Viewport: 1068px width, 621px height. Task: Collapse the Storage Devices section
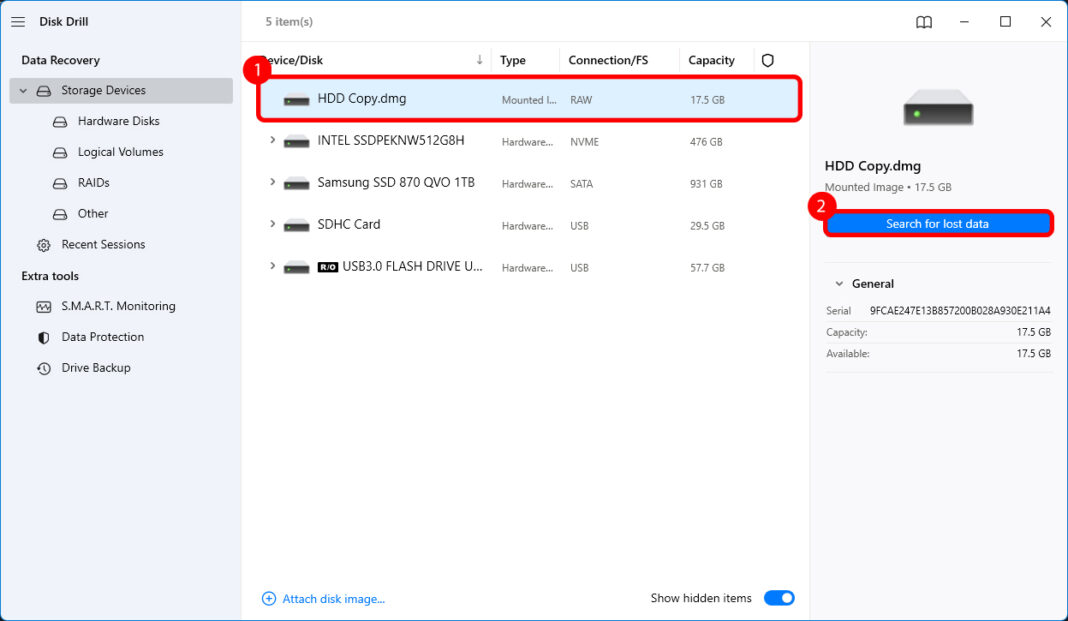tap(22, 90)
